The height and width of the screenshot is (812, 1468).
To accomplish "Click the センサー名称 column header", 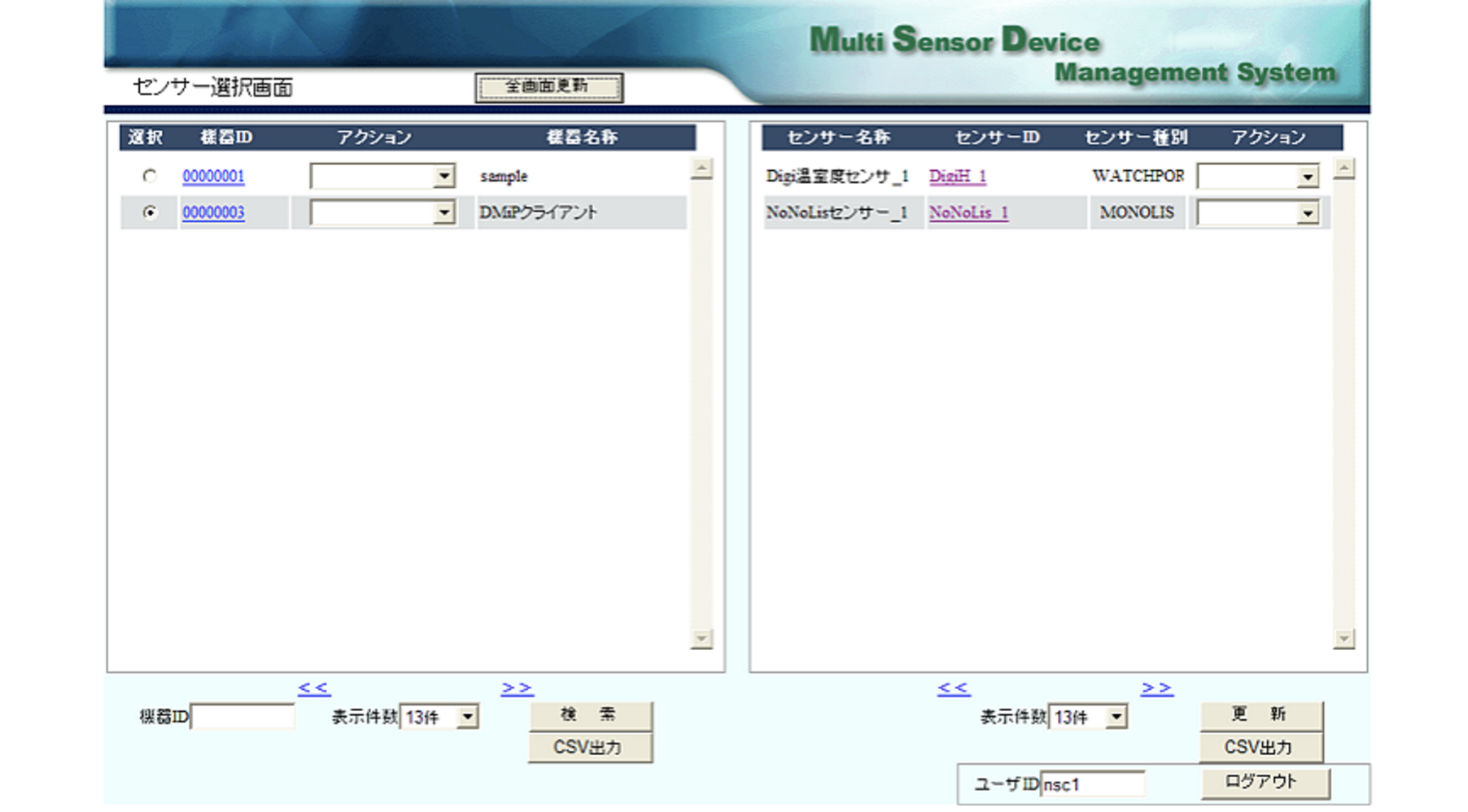I will click(x=839, y=137).
